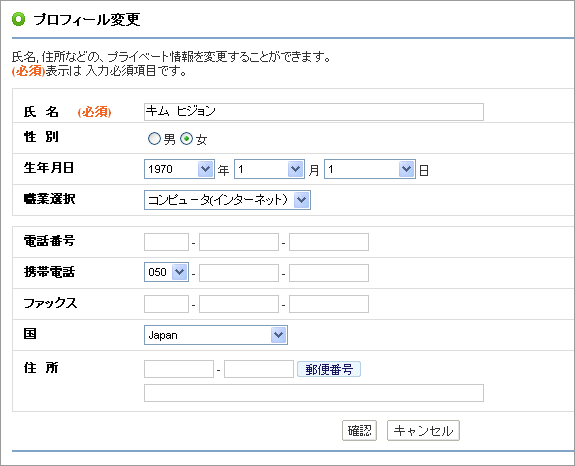This screenshot has width=575, height=466.
Task: Select the 女 radio button
Action: pos(187,139)
